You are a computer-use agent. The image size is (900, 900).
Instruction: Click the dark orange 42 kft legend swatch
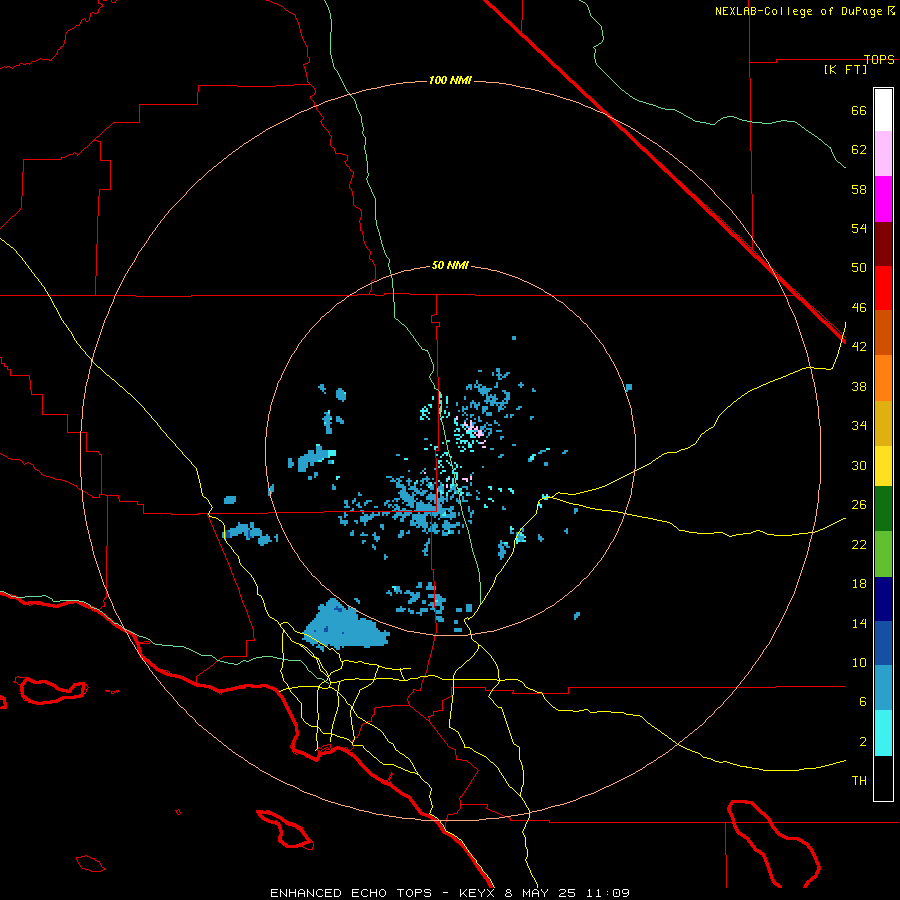(x=883, y=332)
